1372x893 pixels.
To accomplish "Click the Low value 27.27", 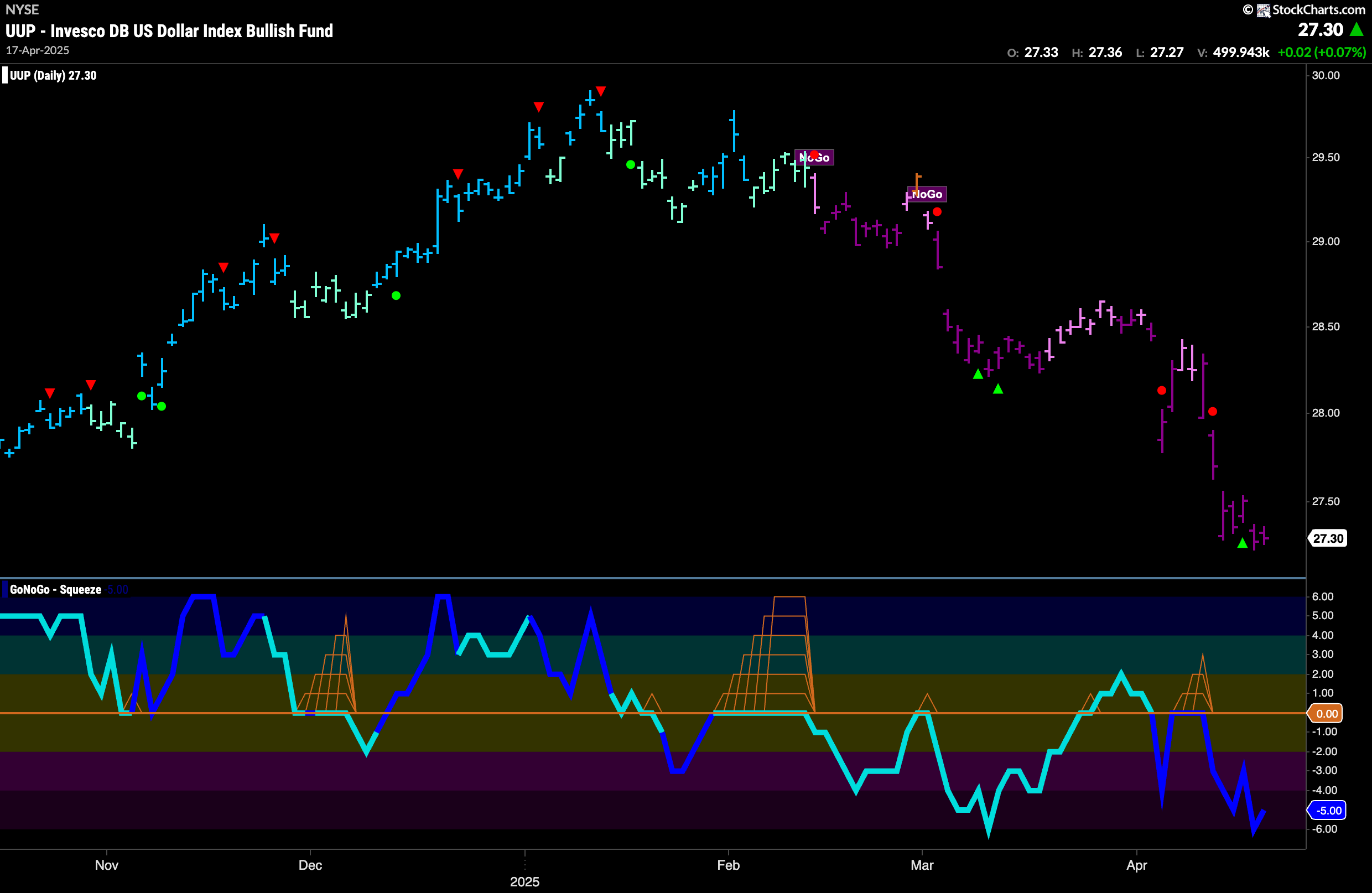I will 1167,53.
